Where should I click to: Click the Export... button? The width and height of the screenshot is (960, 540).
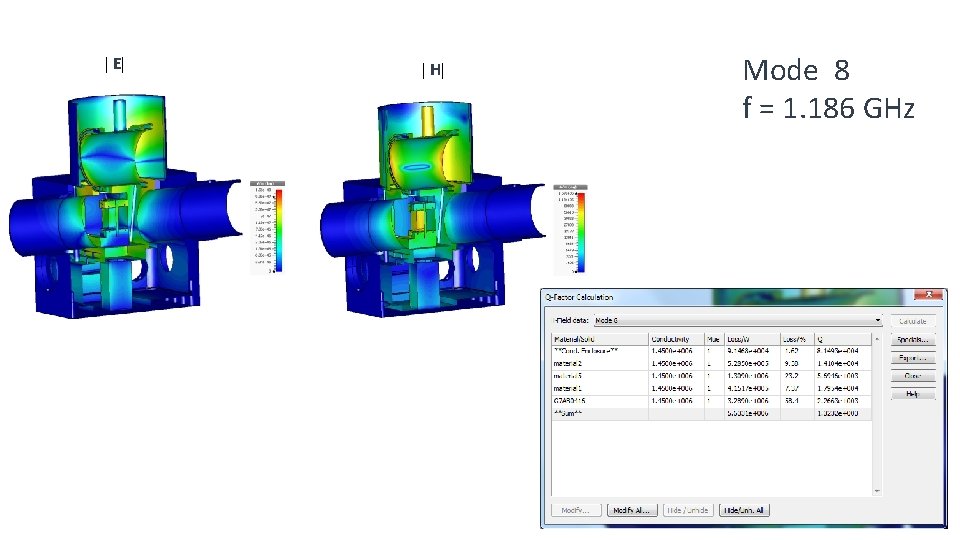pyautogui.click(x=912, y=358)
